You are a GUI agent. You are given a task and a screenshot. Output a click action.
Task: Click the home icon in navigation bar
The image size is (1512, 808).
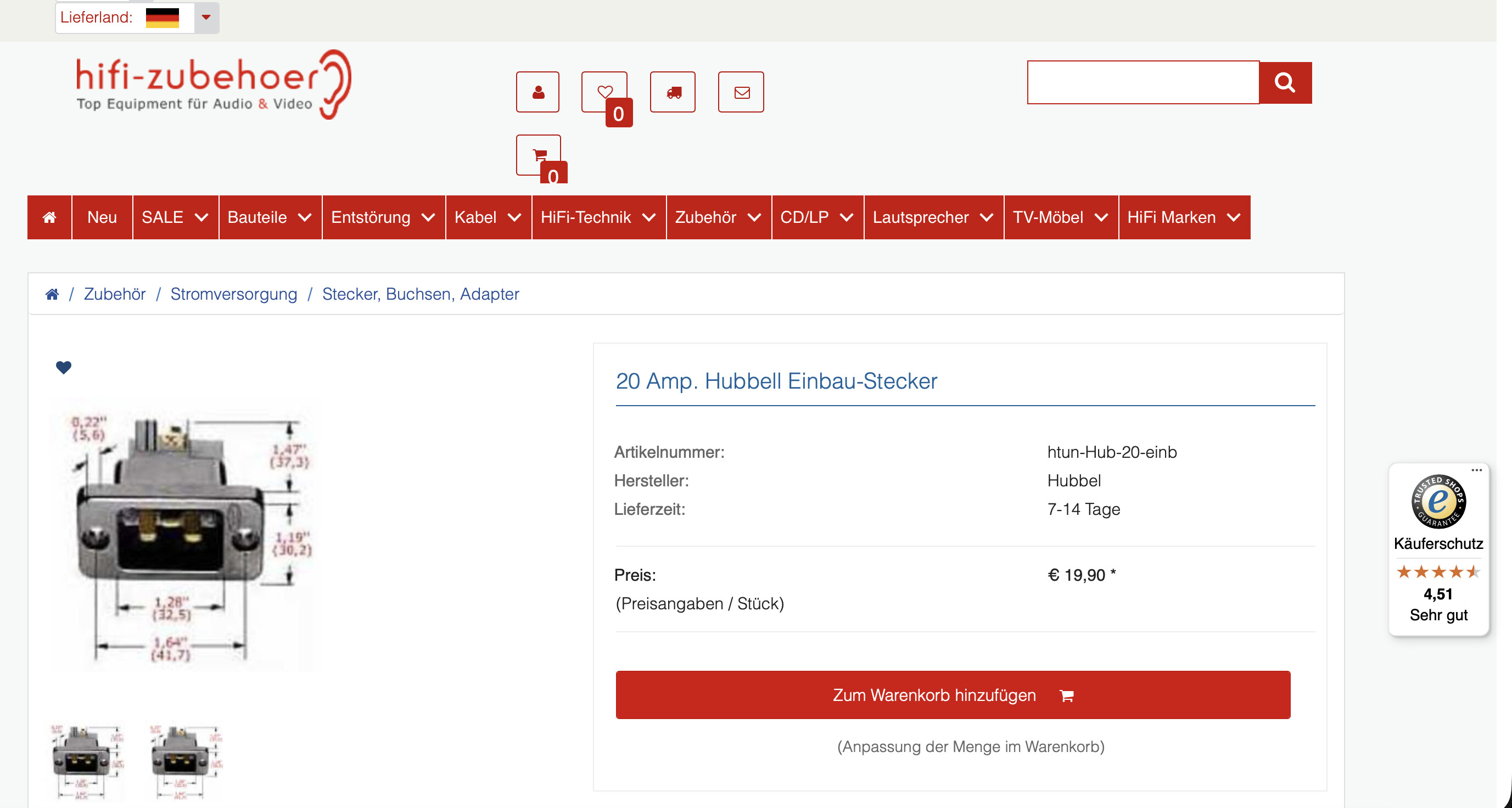[49, 217]
